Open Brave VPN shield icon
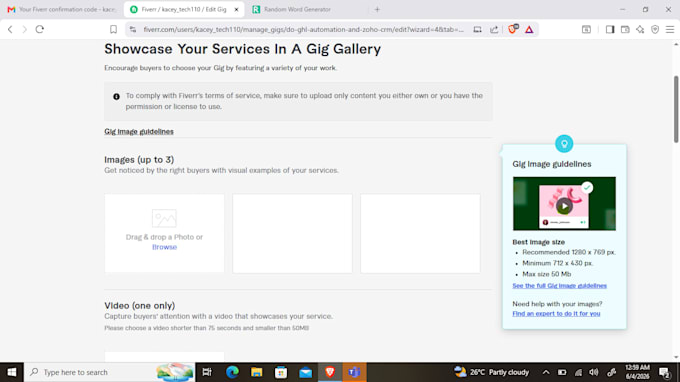Screen dimensions: 680x382 tap(655, 29)
